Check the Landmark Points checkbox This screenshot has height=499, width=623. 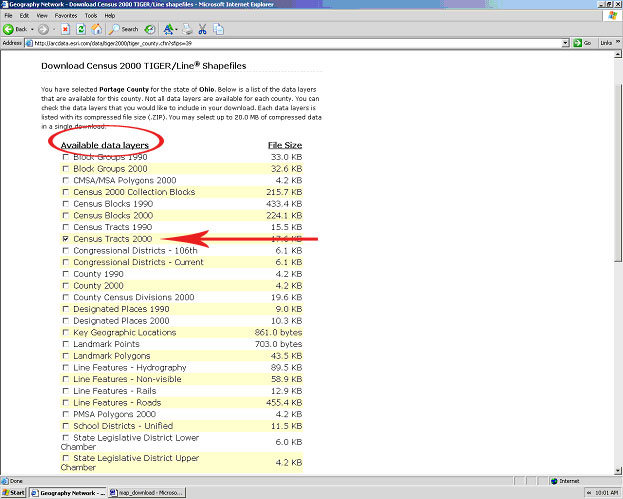pyautogui.click(x=66, y=344)
